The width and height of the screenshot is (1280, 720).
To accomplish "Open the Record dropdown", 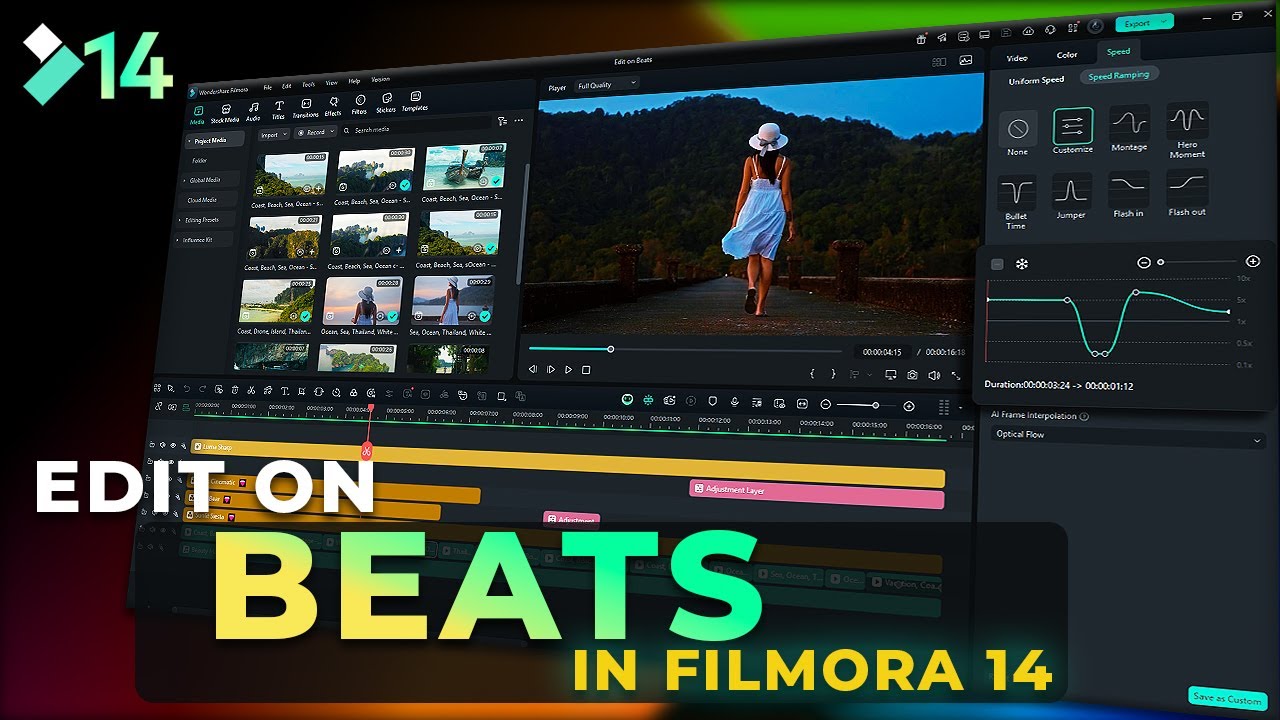I will tap(316, 132).
